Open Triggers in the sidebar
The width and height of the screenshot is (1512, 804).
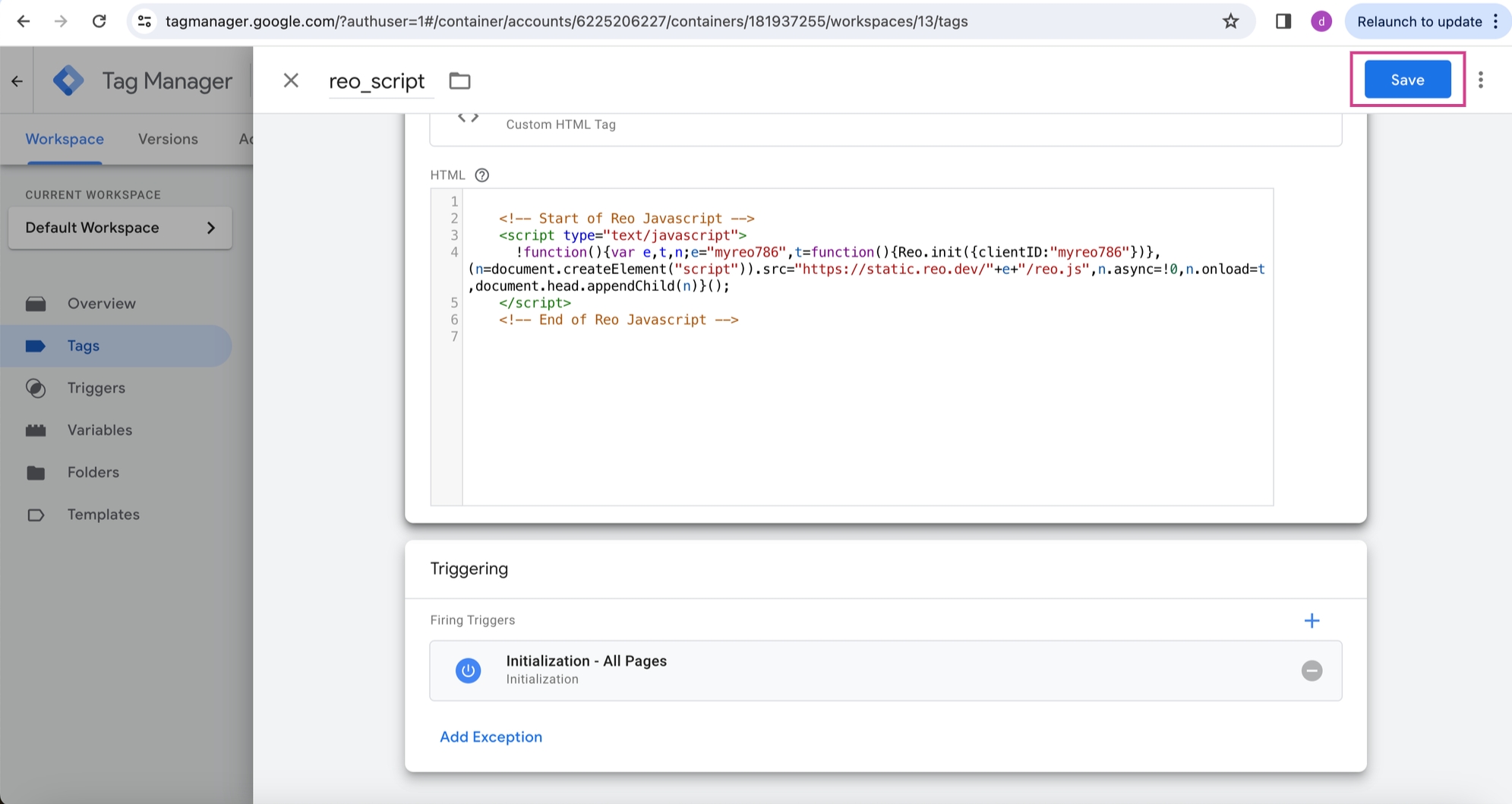[x=96, y=388]
